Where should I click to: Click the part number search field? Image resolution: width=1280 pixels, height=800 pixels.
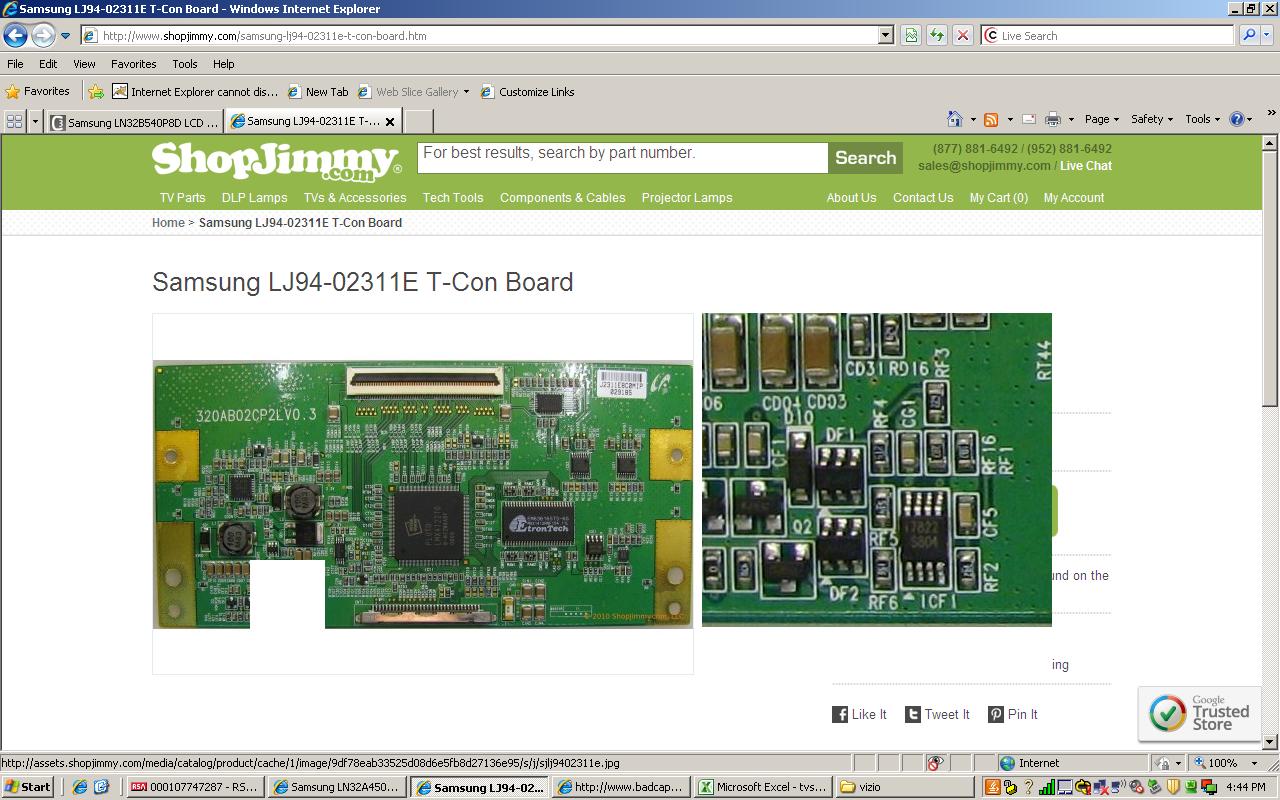(622, 157)
